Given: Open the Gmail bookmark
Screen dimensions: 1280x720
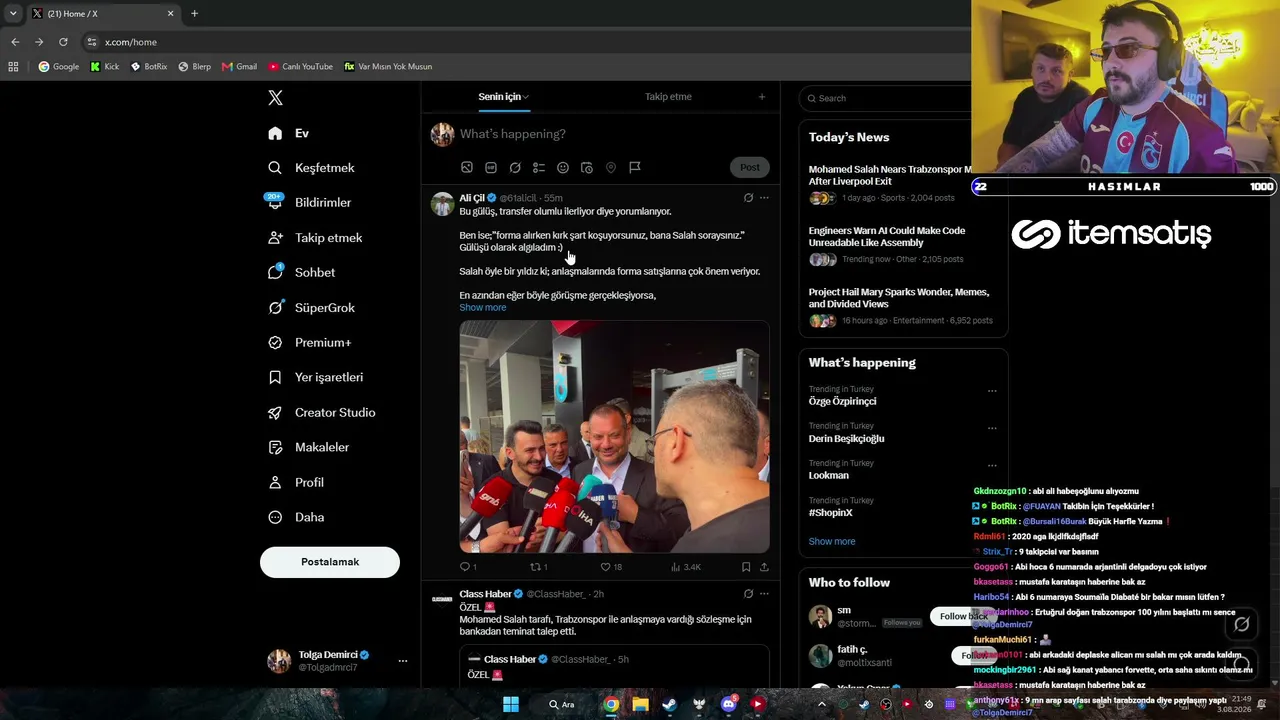Looking at the screenshot, I should coord(239,67).
